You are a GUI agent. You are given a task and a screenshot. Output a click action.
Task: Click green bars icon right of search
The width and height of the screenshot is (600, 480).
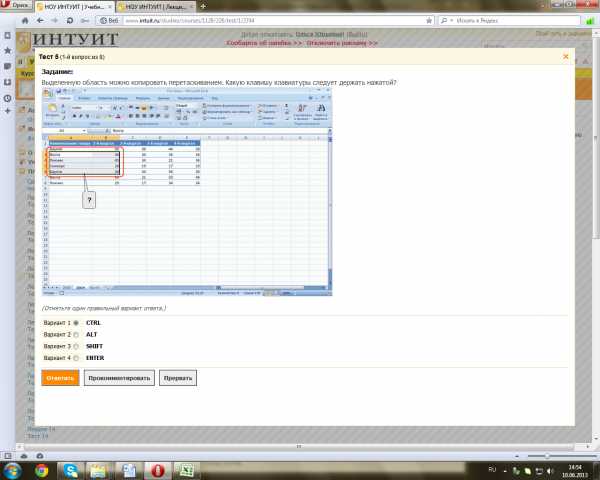[590, 21]
